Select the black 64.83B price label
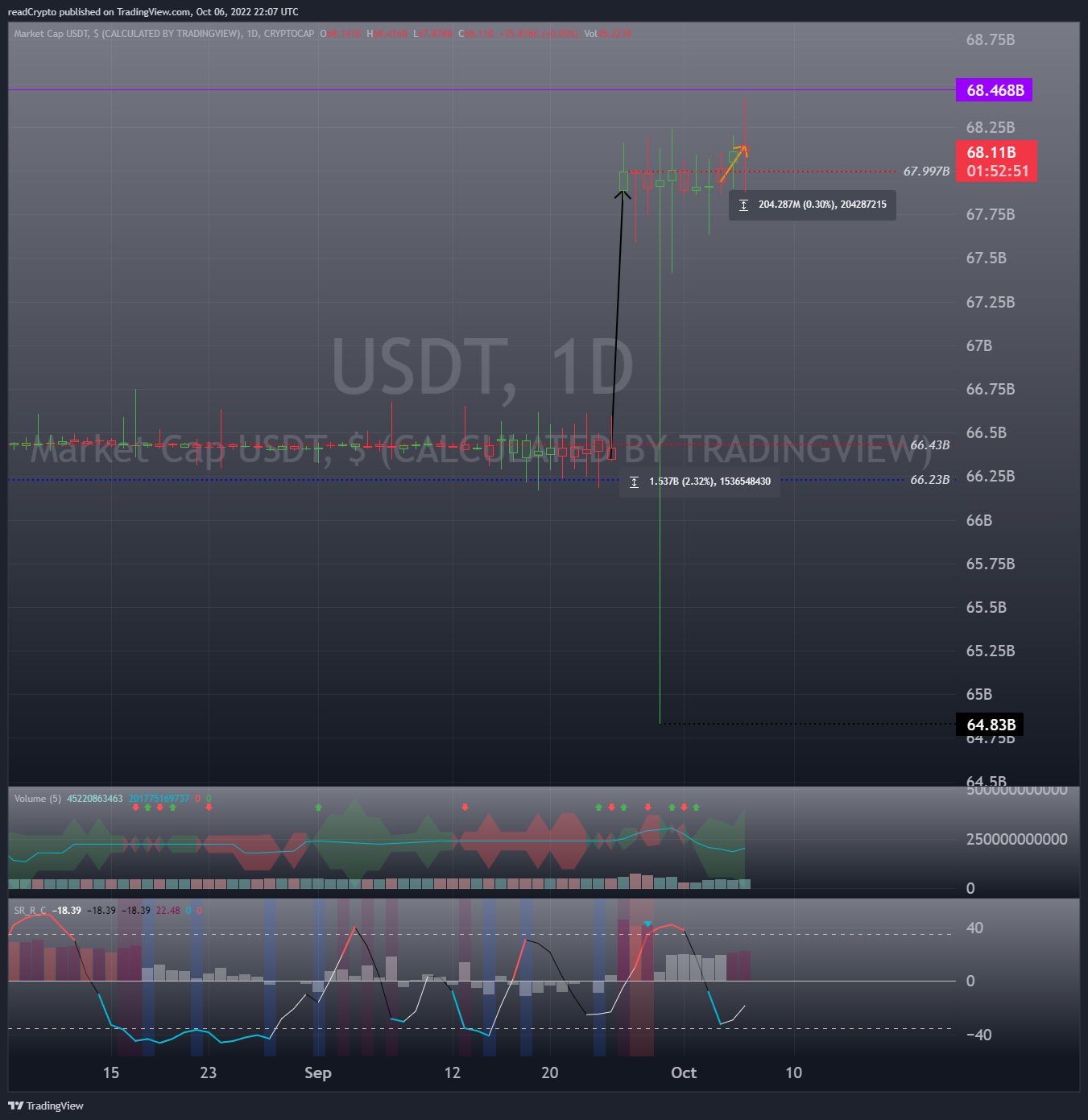The width and height of the screenshot is (1088, 1120). [x=991, y=725]
